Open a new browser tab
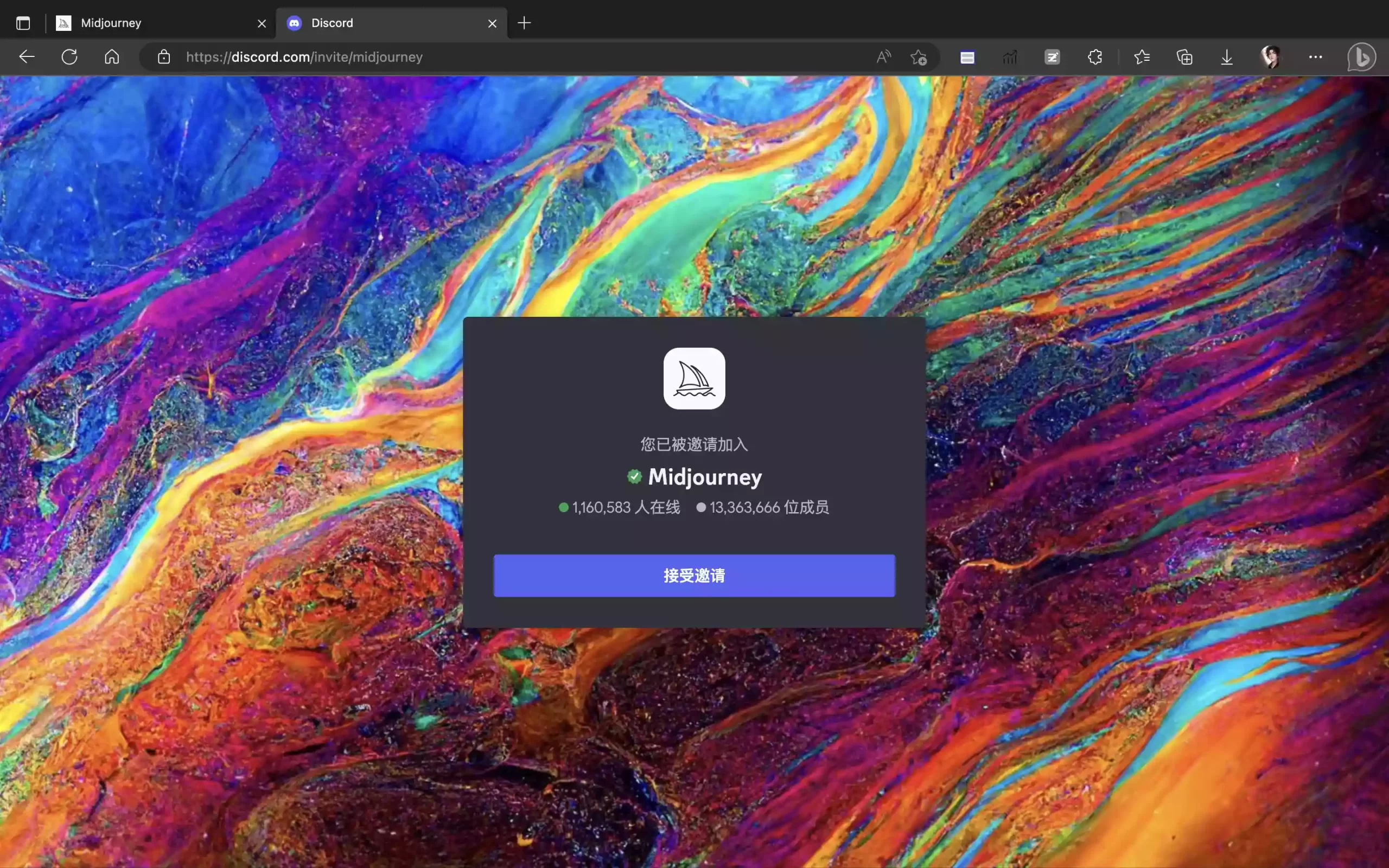This screenshot has height=868, width=1389. click(x=524, y=23)
